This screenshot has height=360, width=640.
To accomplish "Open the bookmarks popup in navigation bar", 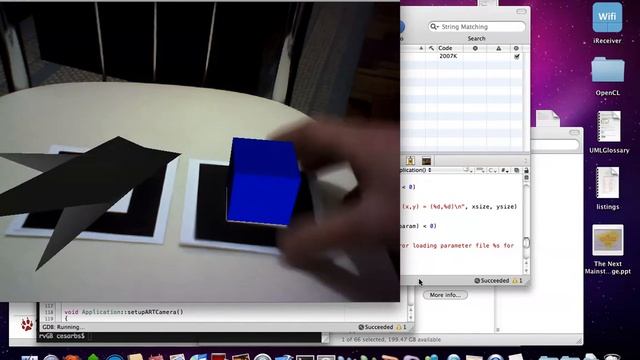I will pos(467,170).
